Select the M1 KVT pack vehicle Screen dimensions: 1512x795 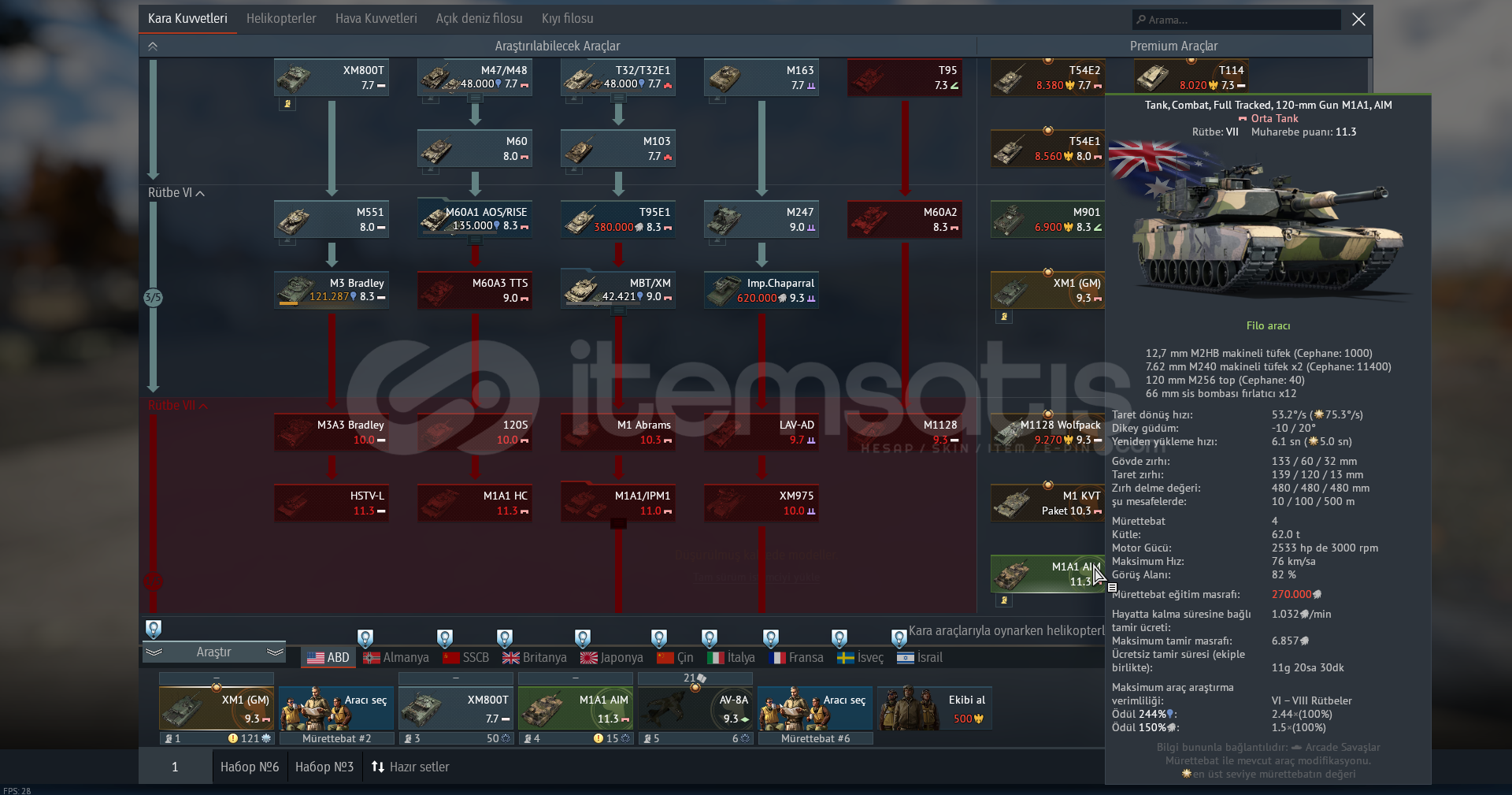click(x=1048, y=503)
